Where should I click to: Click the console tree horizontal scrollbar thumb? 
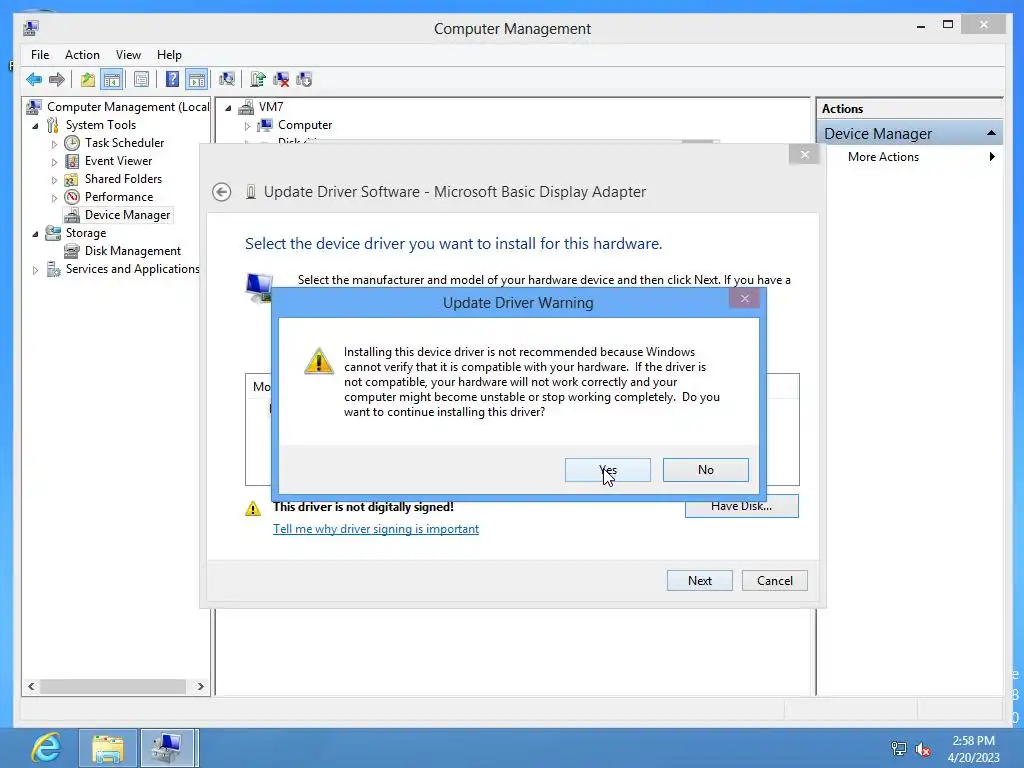pyautogui.click(x=112, y=686)
